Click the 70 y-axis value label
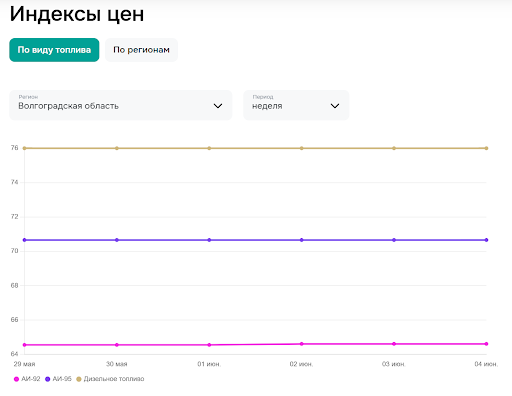Image resolution: width=512 pixels, height=396 pixels. [14, 251]
